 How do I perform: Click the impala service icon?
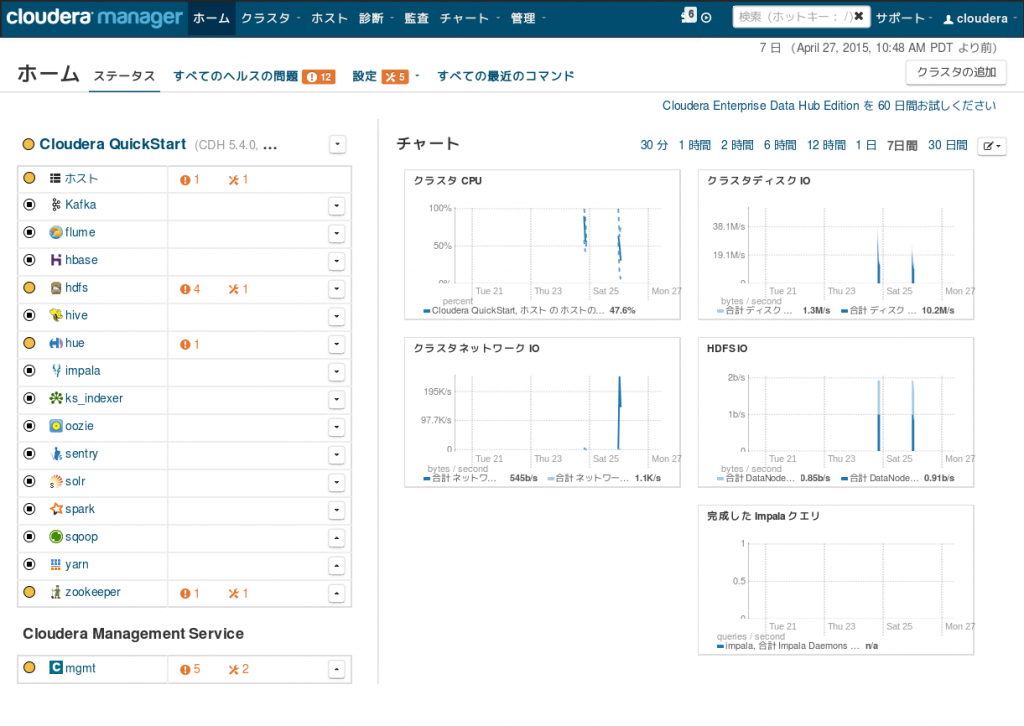click(x=56, y=371)
